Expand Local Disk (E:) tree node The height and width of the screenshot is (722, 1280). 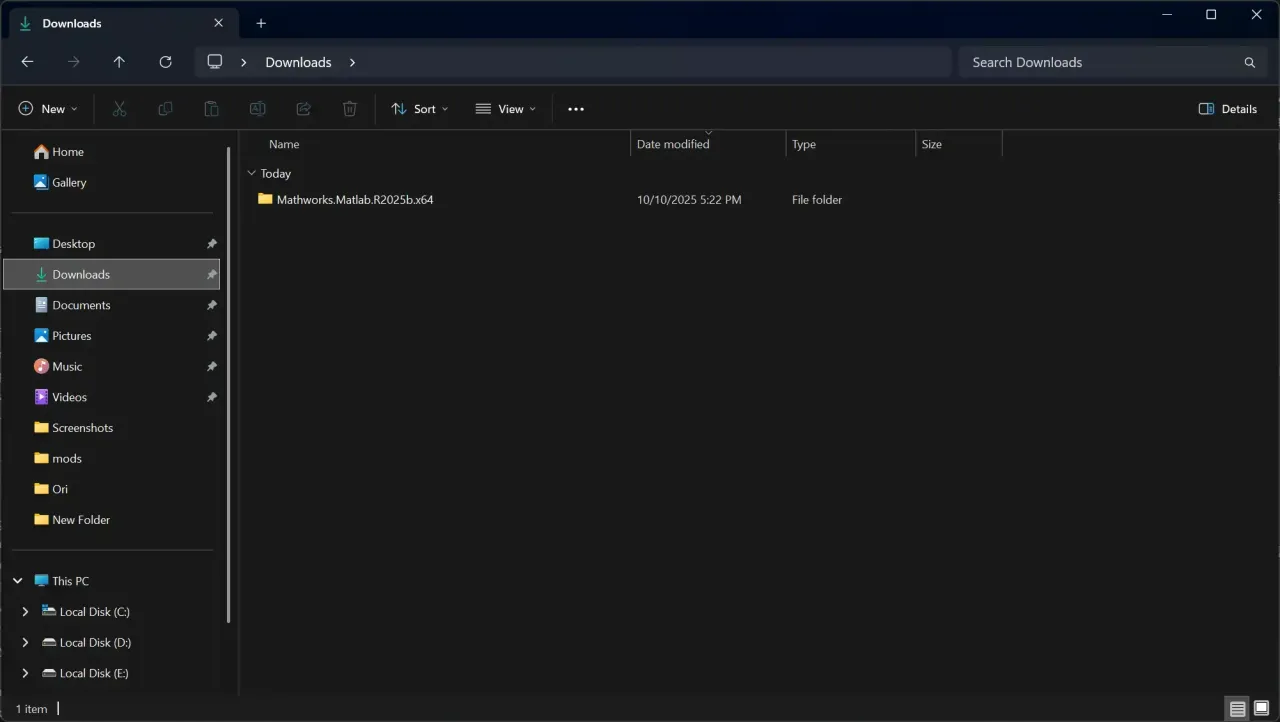(25, 673)
